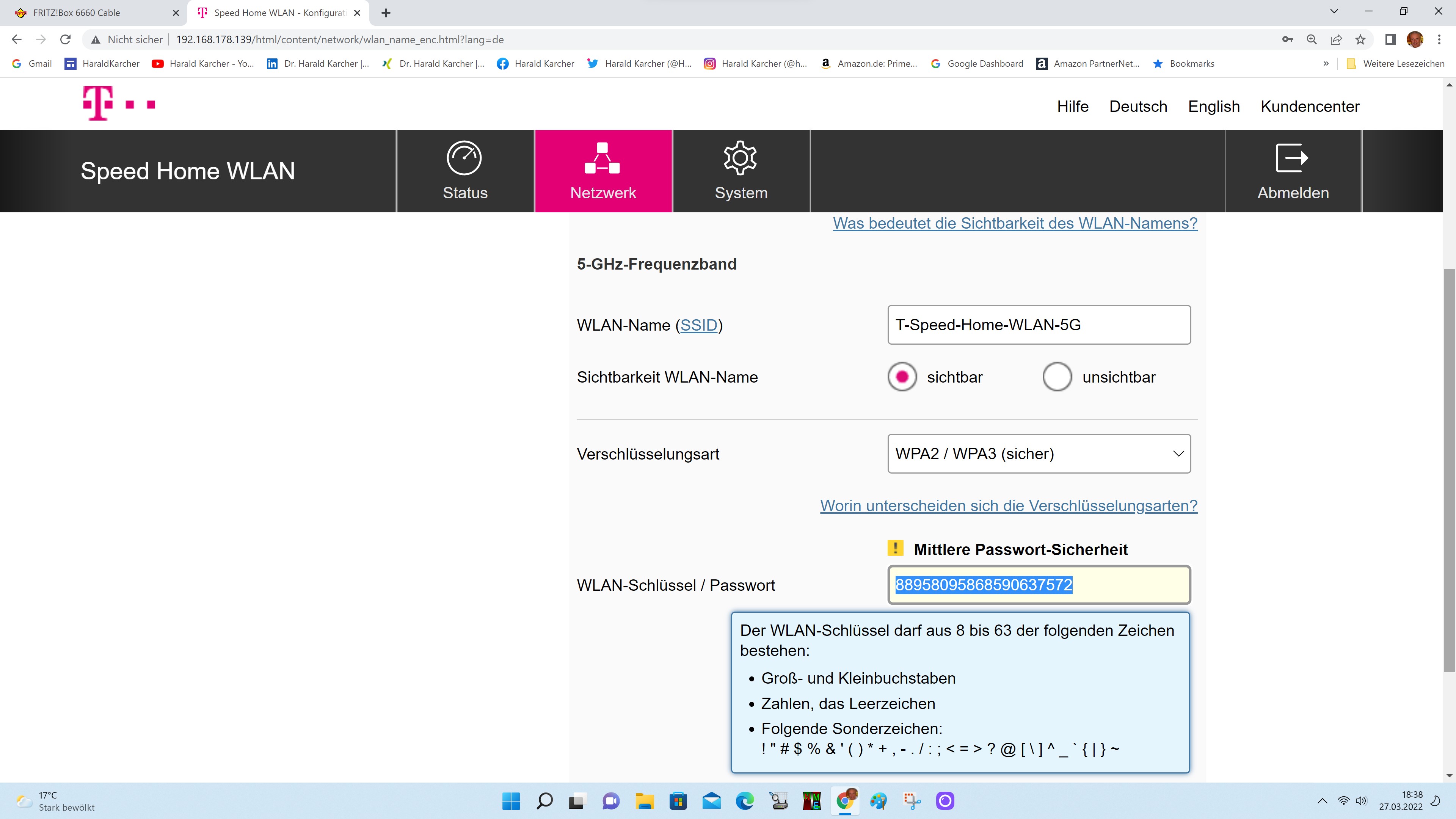Expand the Verschlüsselungsart dropdown
The height and width of the screenshot is (819, 1456).
[x=1039, y=453]
